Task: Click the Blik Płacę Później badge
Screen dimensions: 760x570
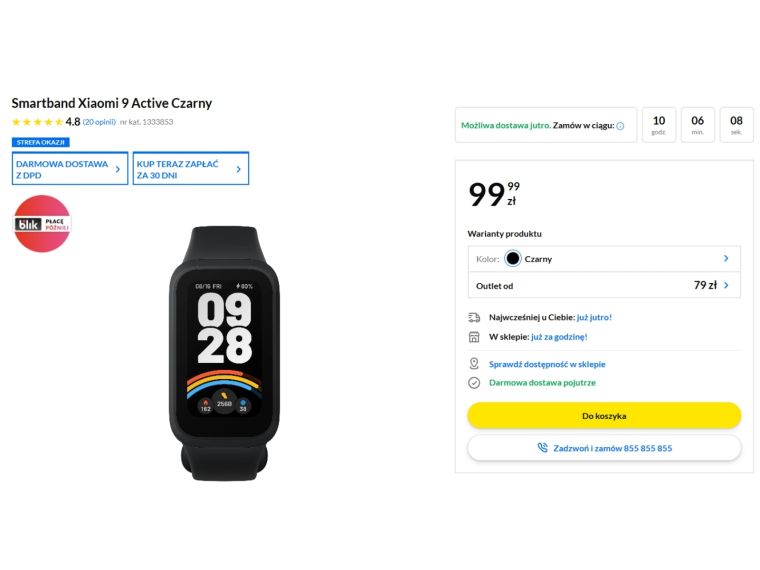Action: [42, 224]
